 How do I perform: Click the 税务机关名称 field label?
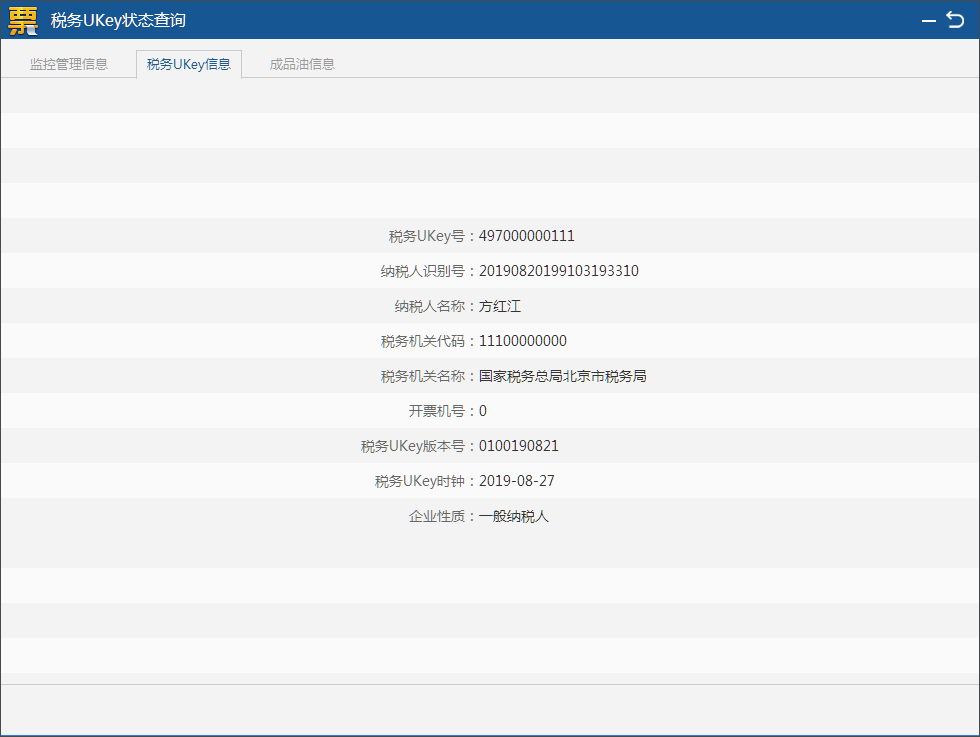[x=423, y=376]
